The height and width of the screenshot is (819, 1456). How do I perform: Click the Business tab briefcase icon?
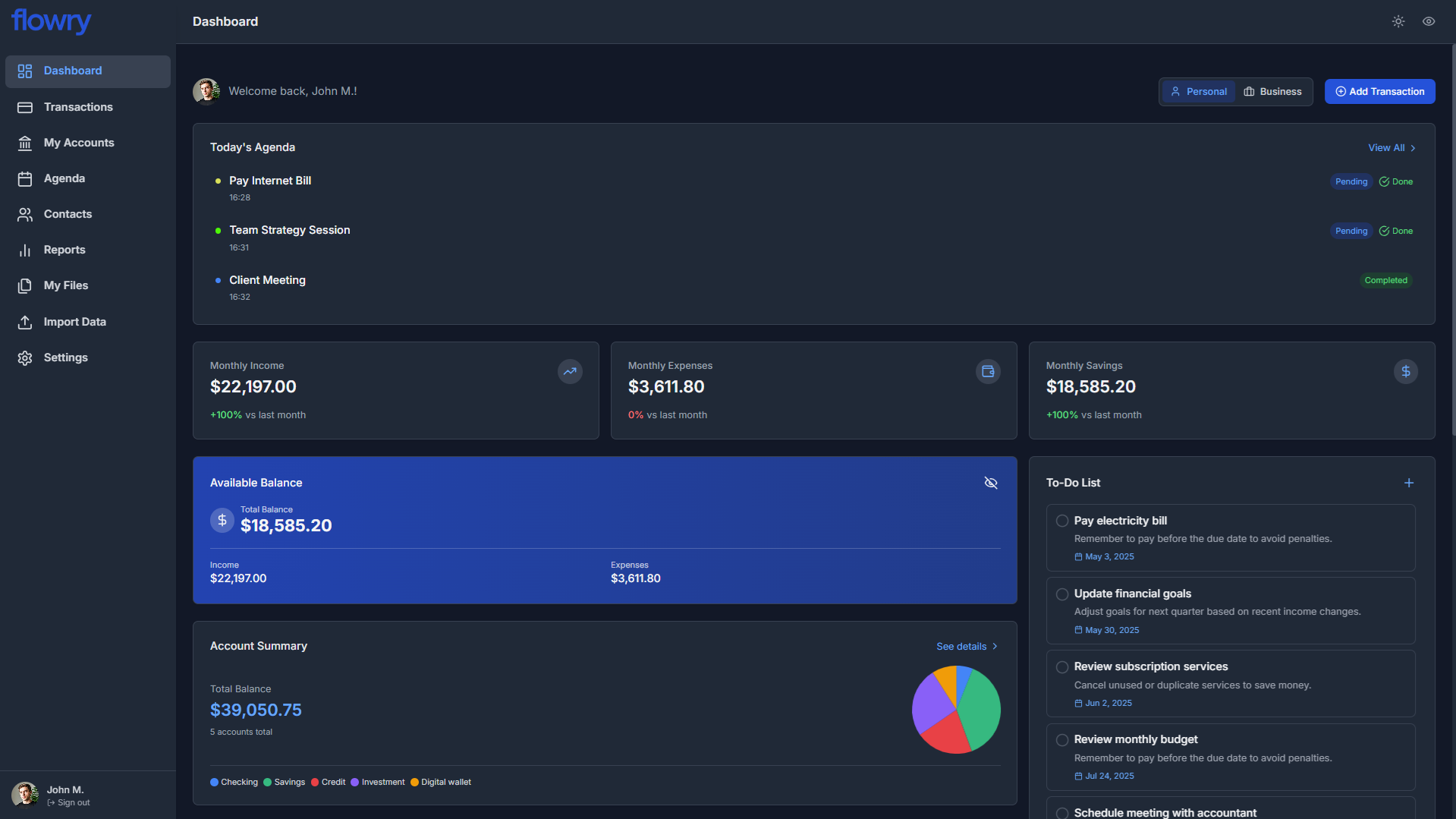[1249, 92]
